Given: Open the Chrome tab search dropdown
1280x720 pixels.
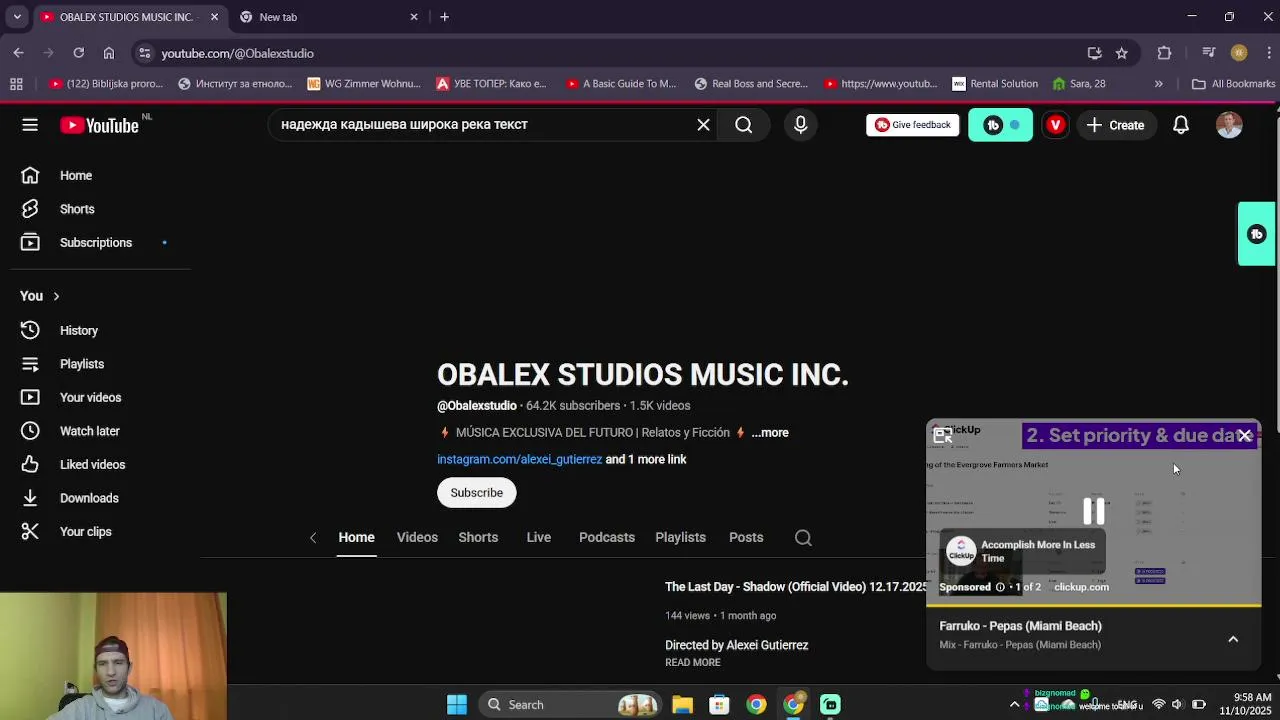Looking at the screenshot, I should click(x=17, y=17).
